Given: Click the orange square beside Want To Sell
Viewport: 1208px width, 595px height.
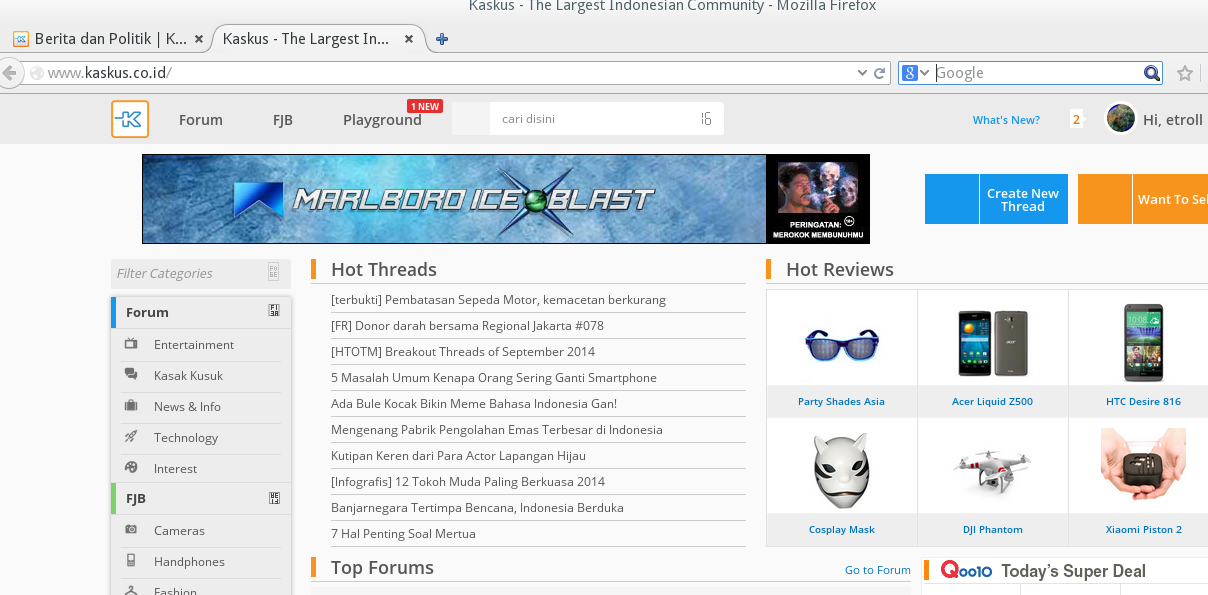Looking at the screenshot, I should coord(1104,199).
